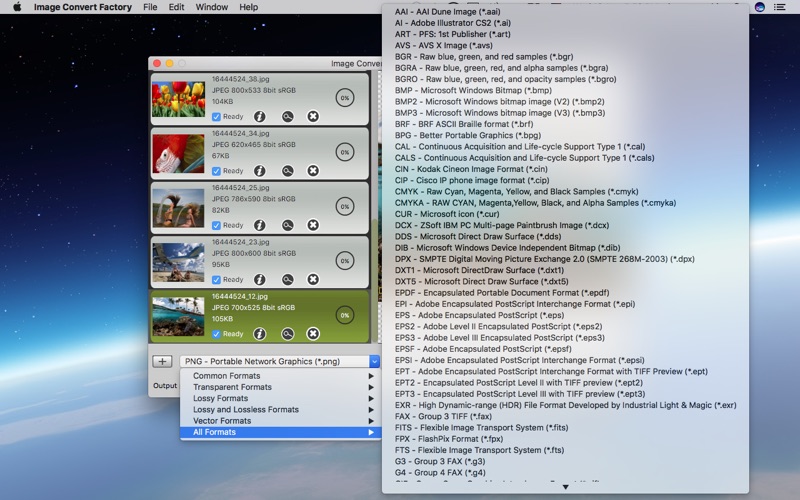Remove 16444524_38.jpg with its X icon
Screen dimensions: 800x500
pos(313,117)
